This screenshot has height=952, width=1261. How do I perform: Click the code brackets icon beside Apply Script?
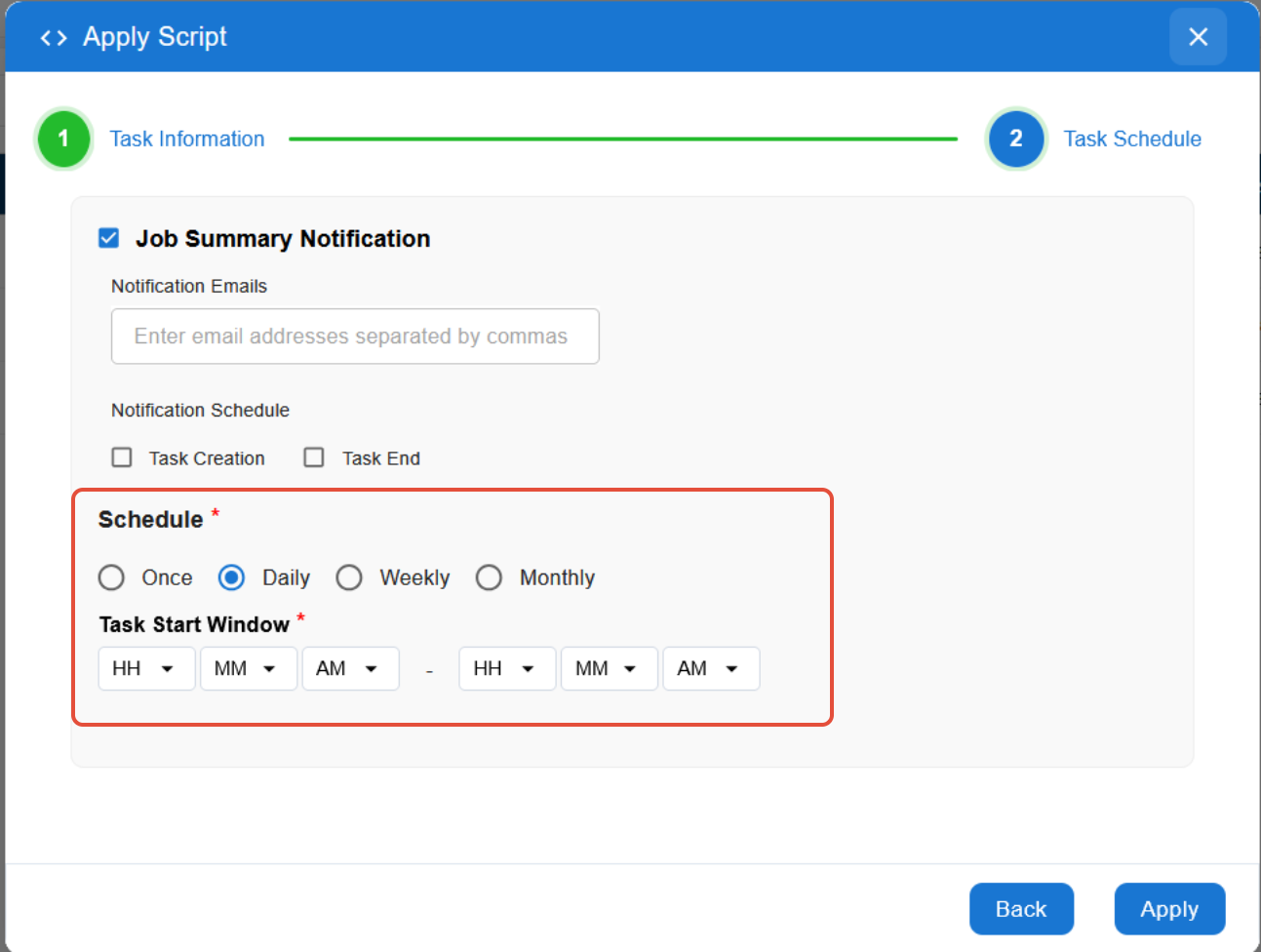coord(54,38)
